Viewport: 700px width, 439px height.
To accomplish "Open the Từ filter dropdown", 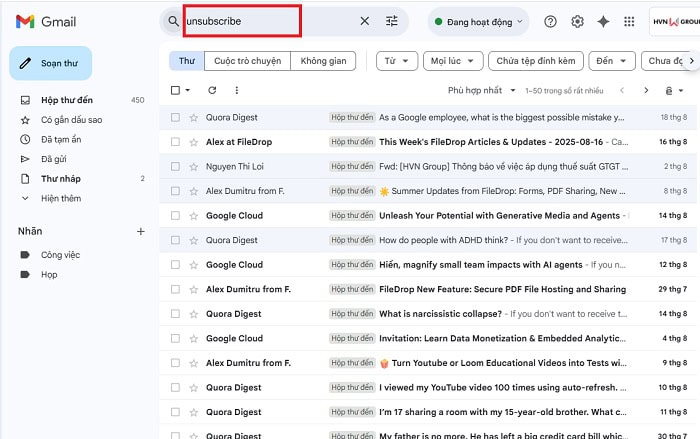I will pos(397,61).
